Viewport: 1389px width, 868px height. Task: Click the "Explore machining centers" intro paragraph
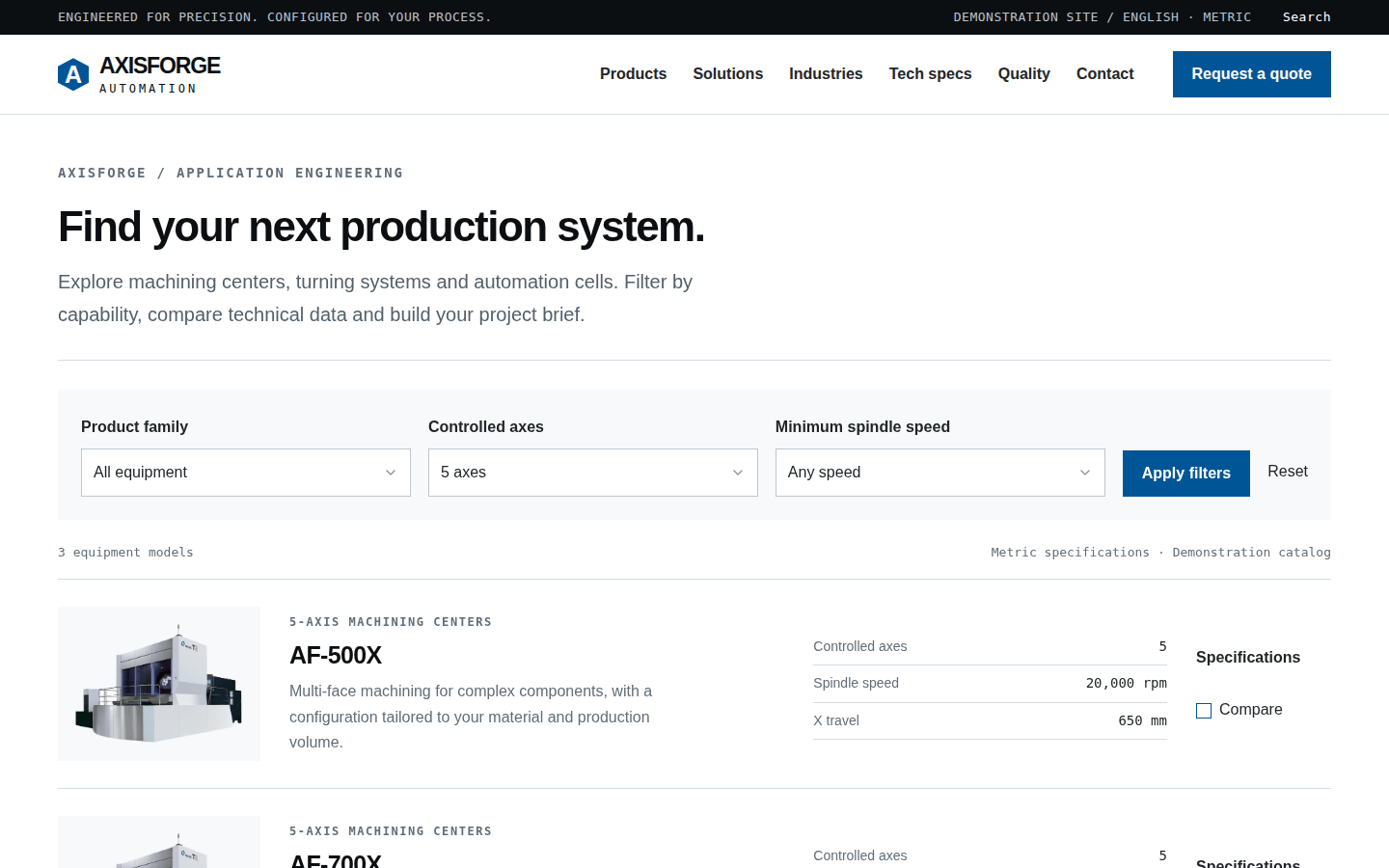point(375,298)
